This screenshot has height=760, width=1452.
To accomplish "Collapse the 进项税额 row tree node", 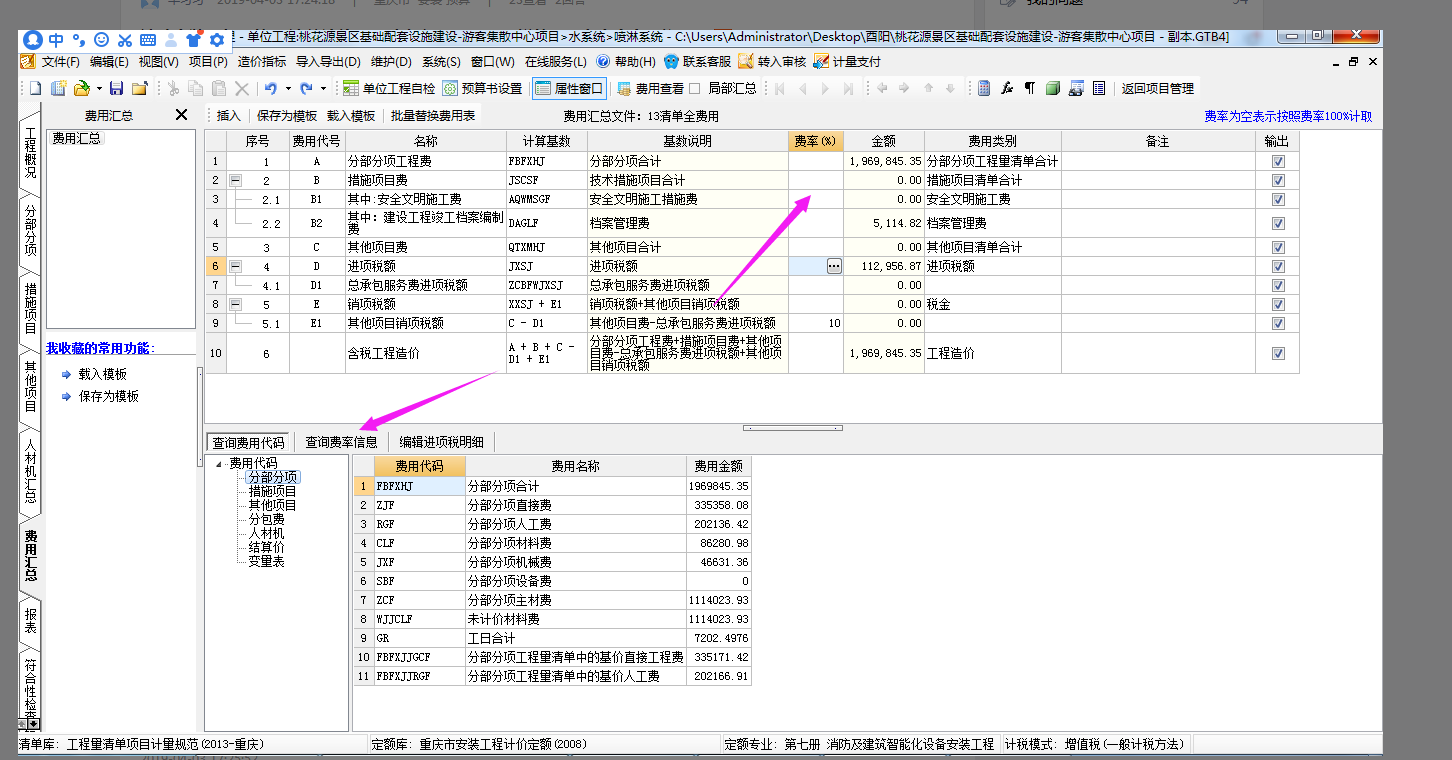I will click(x=236, y=266).
